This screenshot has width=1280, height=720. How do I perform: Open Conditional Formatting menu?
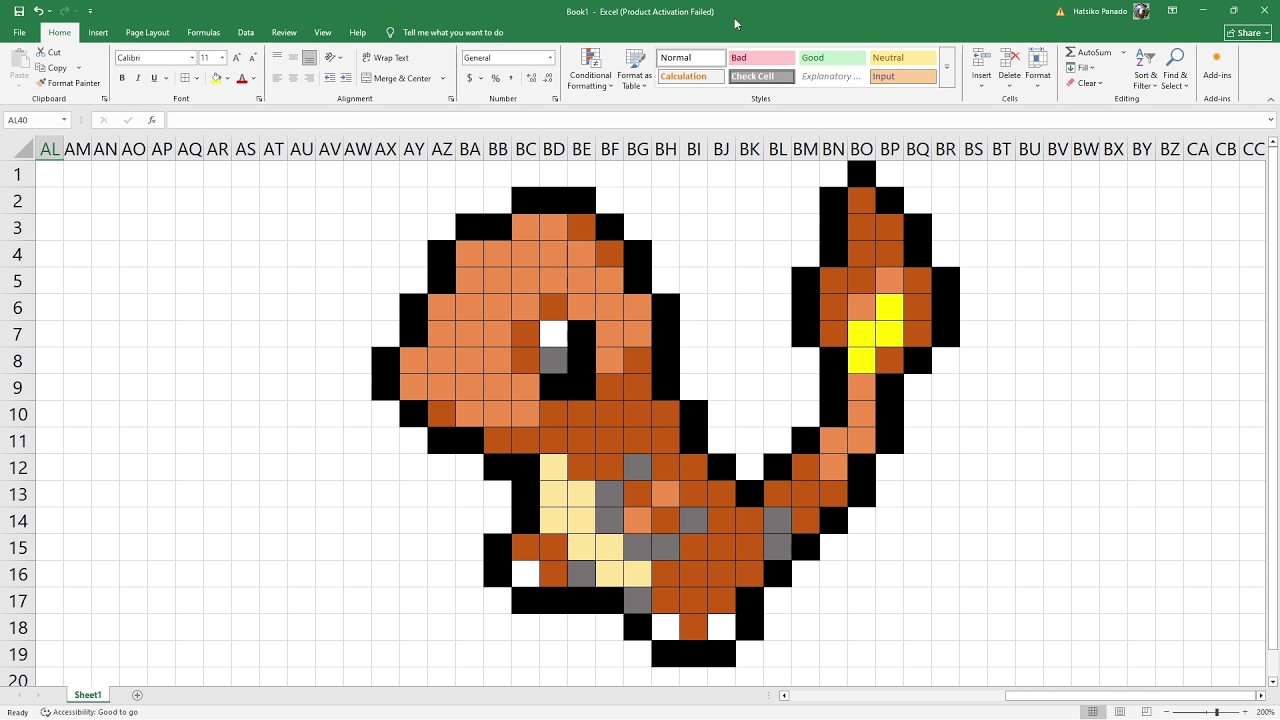590,69
